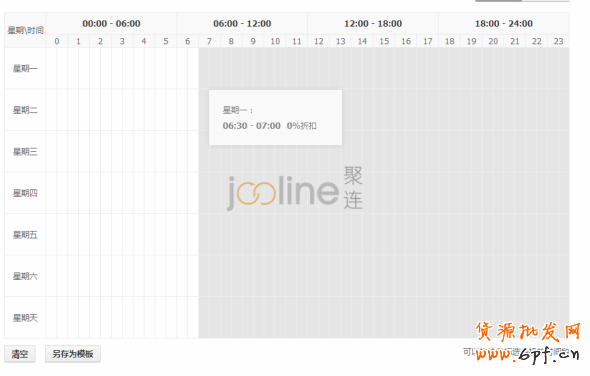Click the 星期一 cell at hour 3
This screenshot has width=590, height=376.
click(x=122, y=69)
